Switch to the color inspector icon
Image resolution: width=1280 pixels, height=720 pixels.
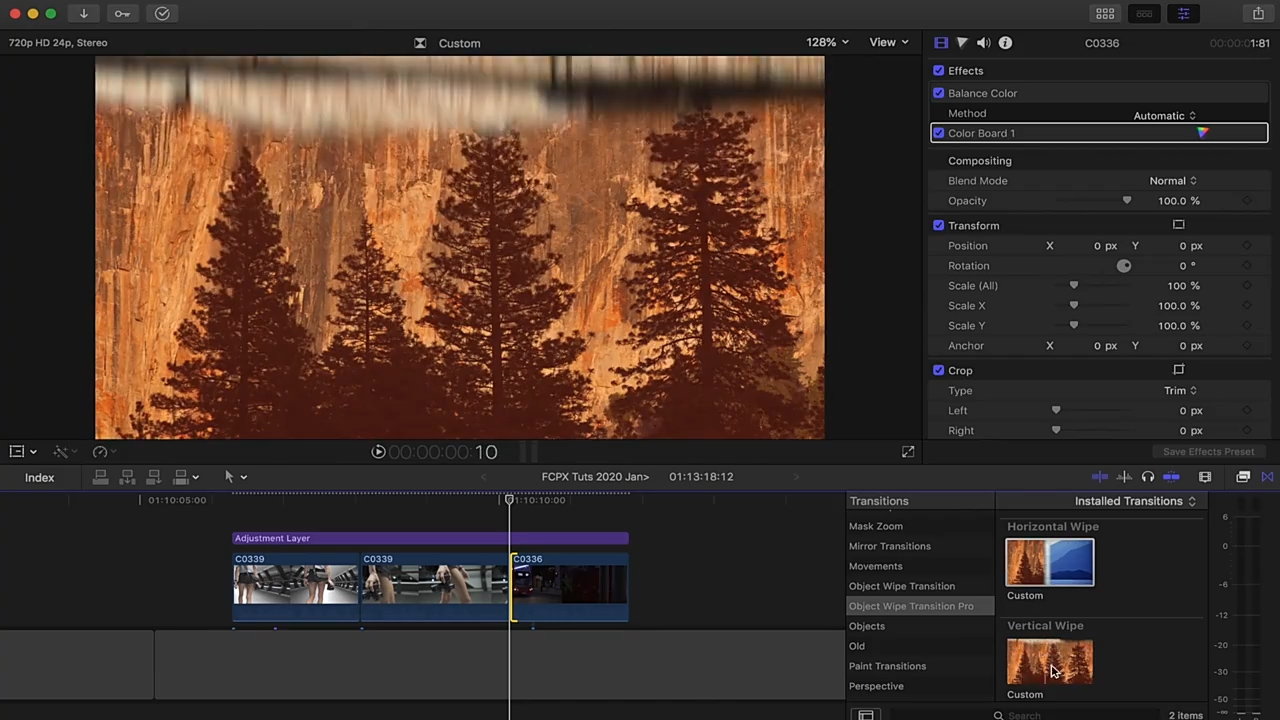(x=962, y=43)
